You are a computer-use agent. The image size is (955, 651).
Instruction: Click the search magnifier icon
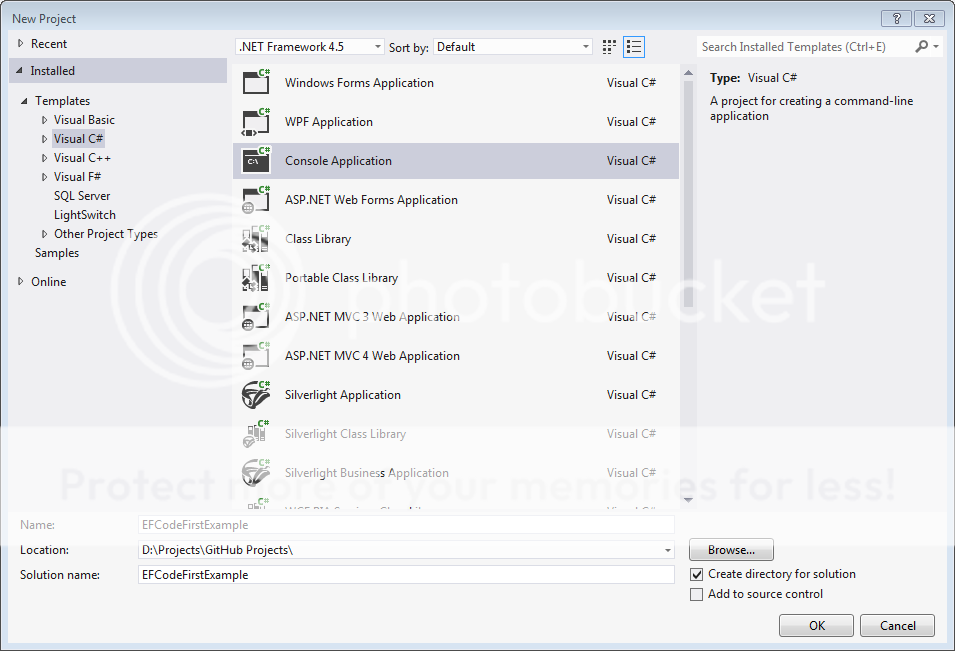coord(922,46)
